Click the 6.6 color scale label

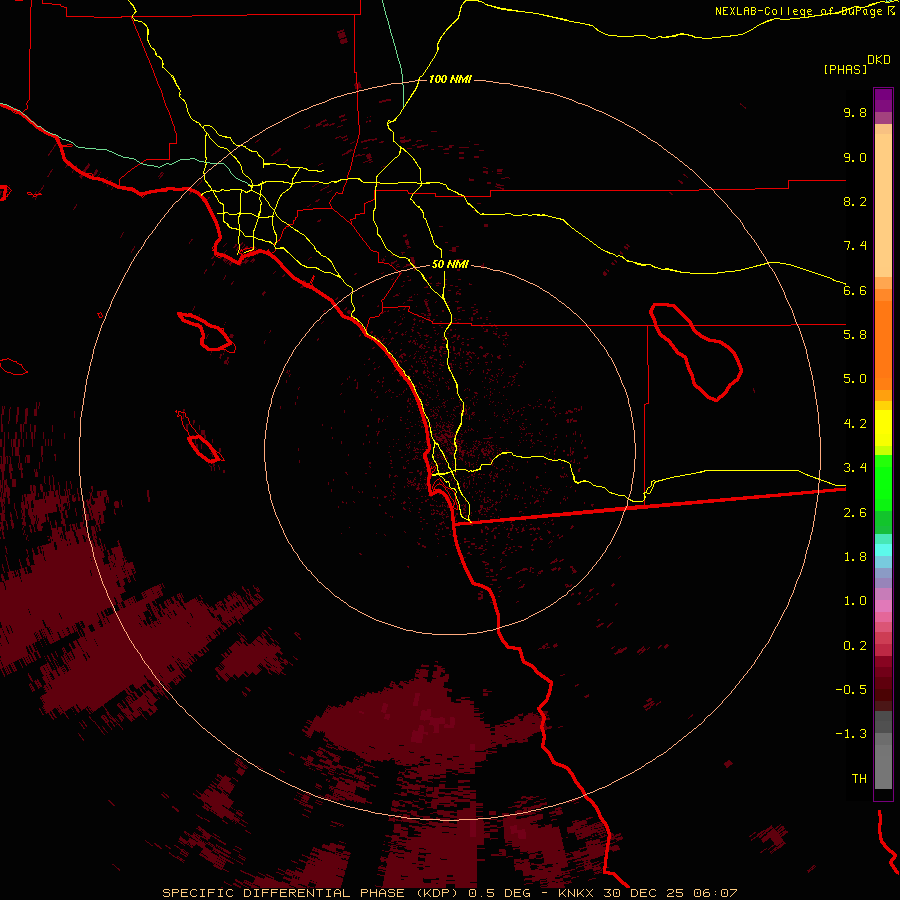click(855, 290)
